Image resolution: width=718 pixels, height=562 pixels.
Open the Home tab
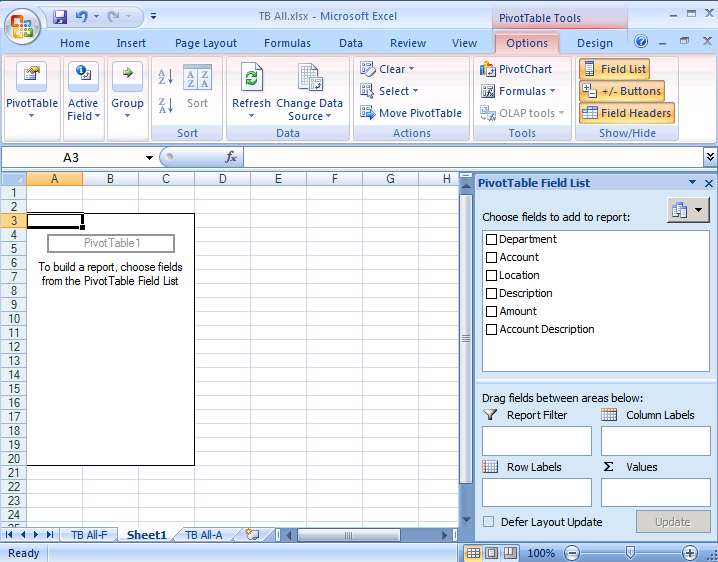coord(75,43)
